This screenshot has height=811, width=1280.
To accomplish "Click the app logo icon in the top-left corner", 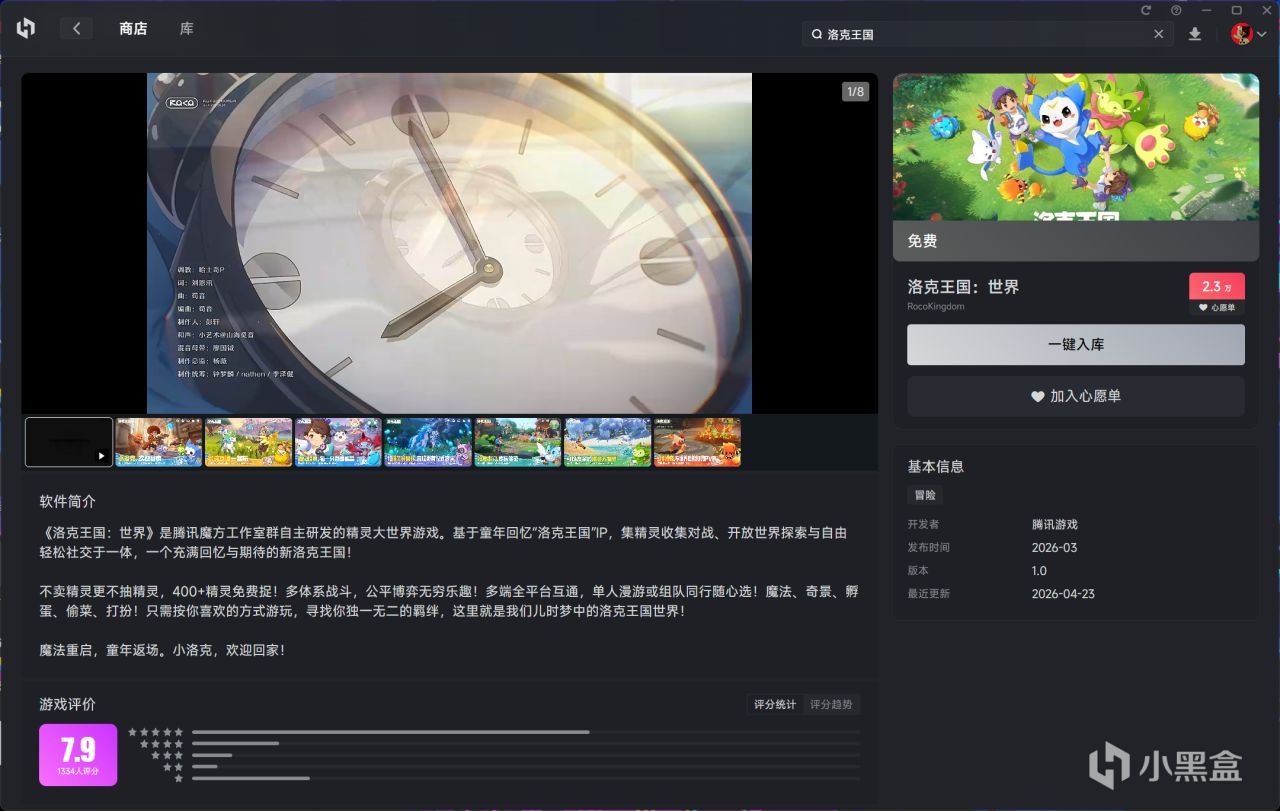I will [x=26, y=28].
